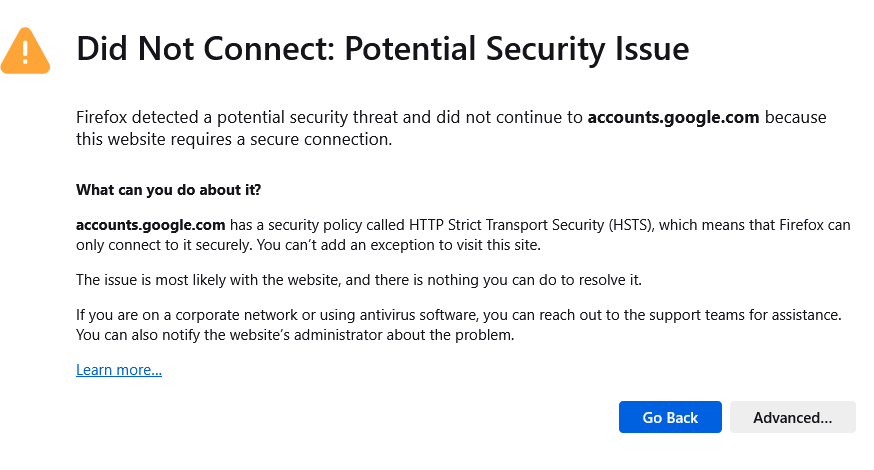Screen dimensions: 874x470
Task: Click 'Potential Security Issue' in the heading
Action: 517,49
